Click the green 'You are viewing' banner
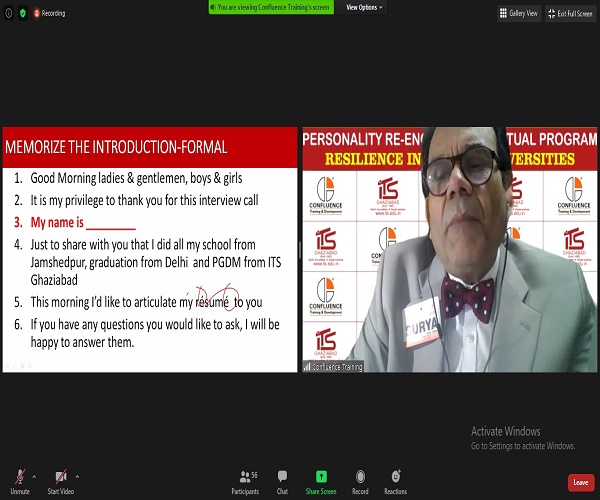The image size is (600, 500). coord(271,7)
